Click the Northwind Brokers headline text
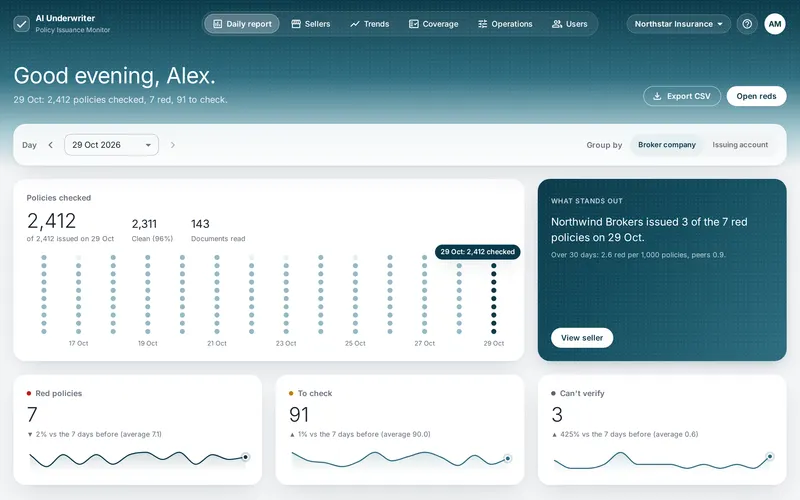This screenshot has width=800, height=500. click(649, 230)
